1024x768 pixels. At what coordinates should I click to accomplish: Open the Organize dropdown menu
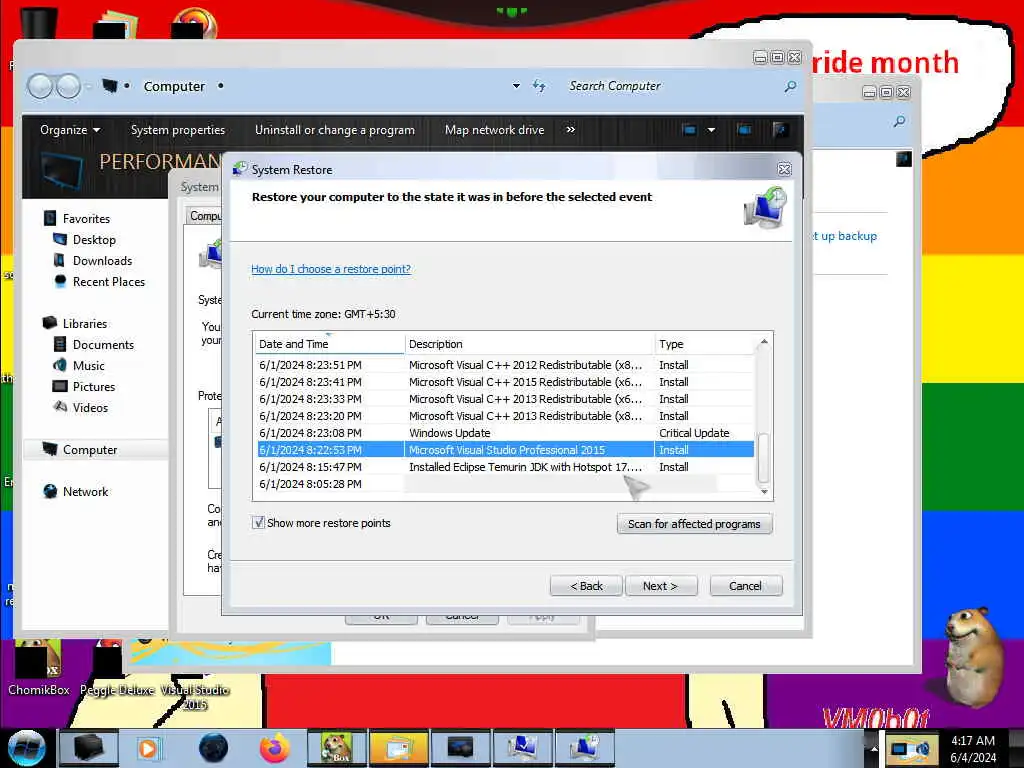pos(70,130)
